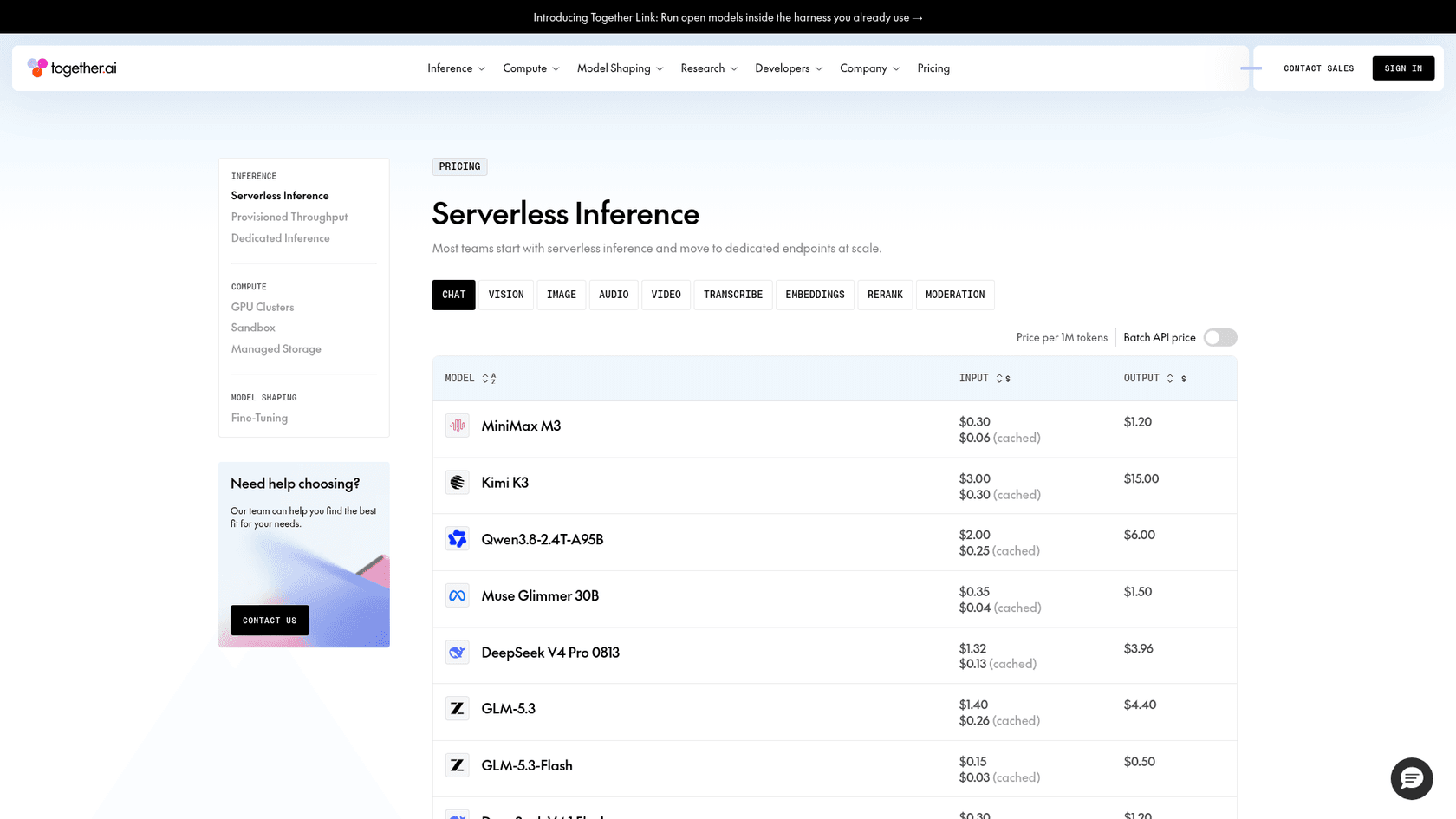The image size is (1456, 819).
Task: Go to Provisioned Throughput in sidebar
Action: pos(289,217)
